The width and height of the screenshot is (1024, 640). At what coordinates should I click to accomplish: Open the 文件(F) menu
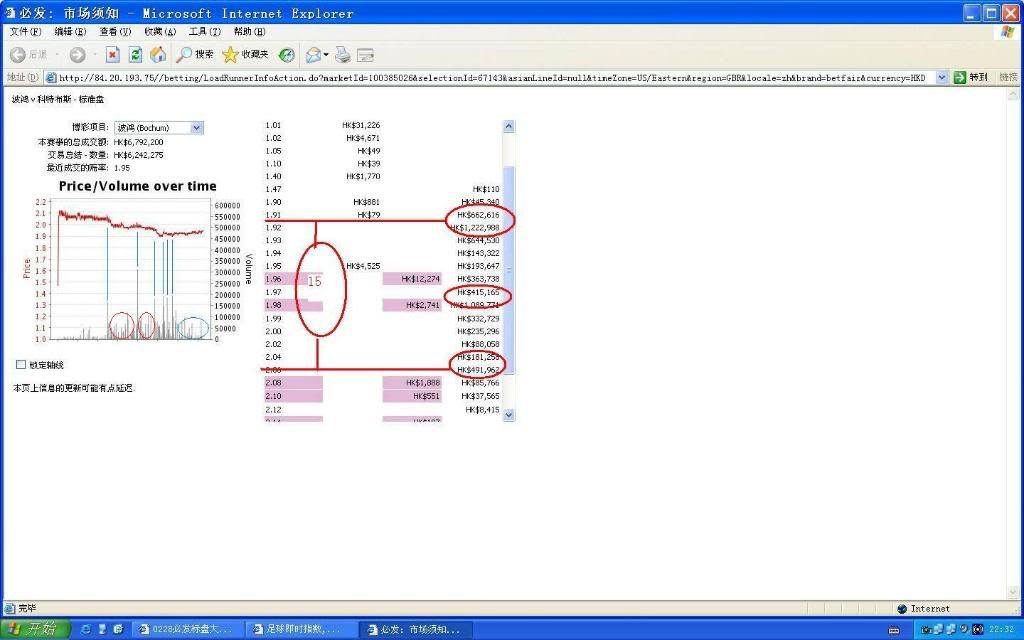coord(25,31)
